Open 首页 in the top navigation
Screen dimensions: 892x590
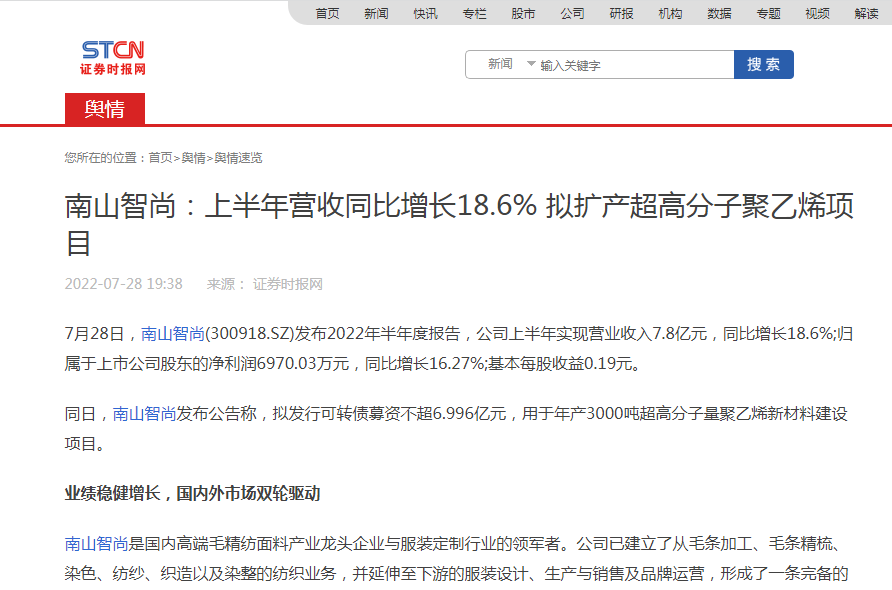[327, 13]
